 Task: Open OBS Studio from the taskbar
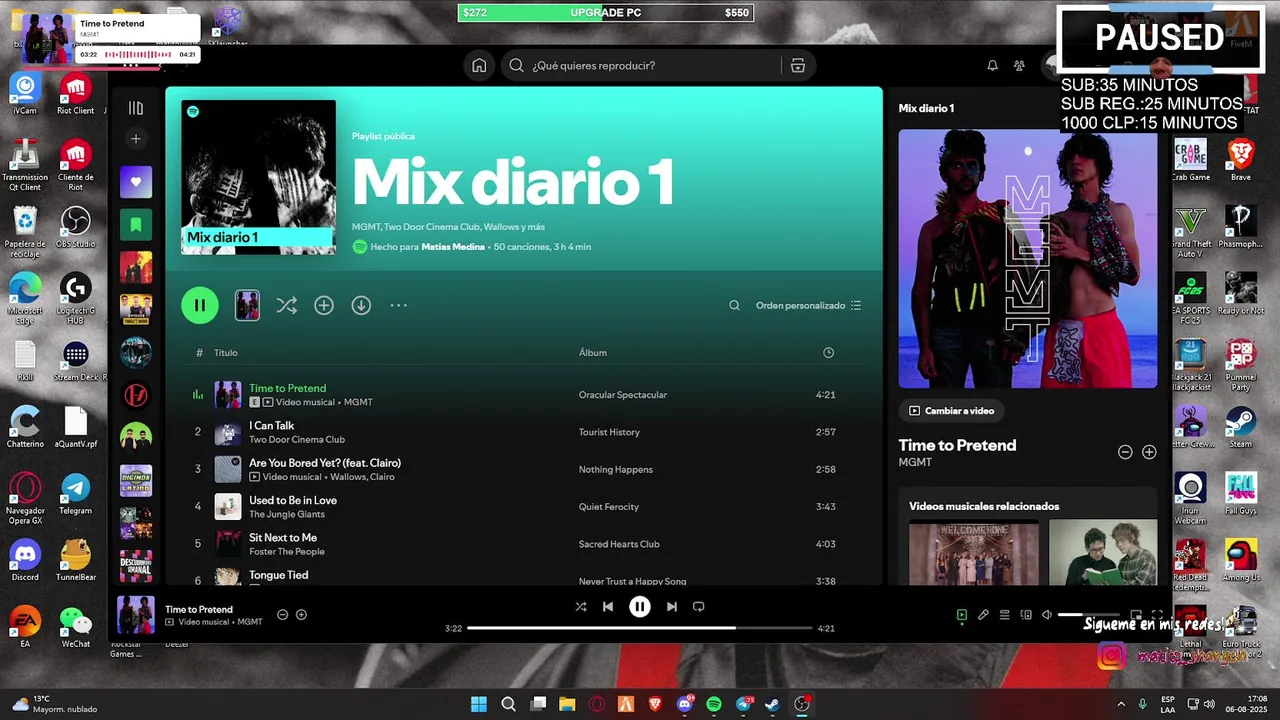[x=801, y=704]
